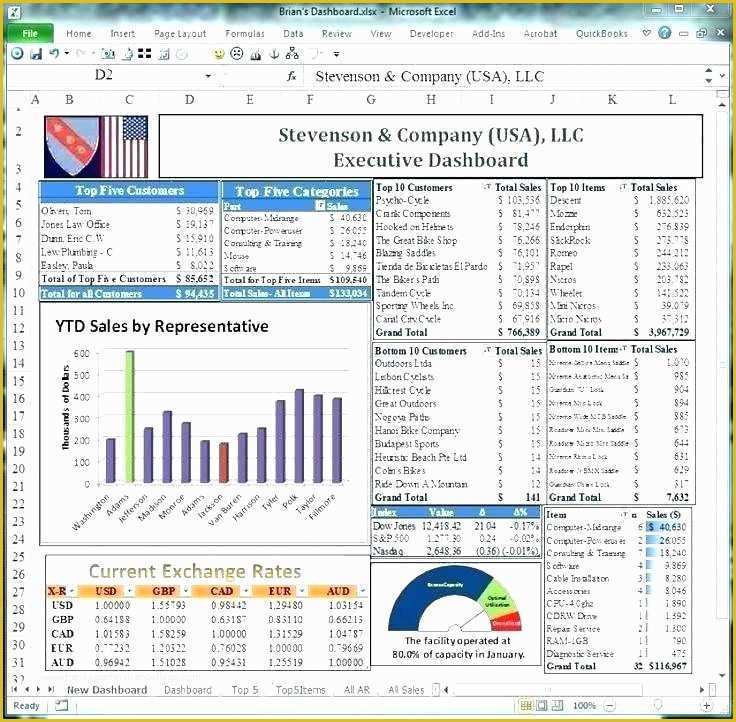Open the Developer ribbon tab
736x722 pixels.
(431, 33)
